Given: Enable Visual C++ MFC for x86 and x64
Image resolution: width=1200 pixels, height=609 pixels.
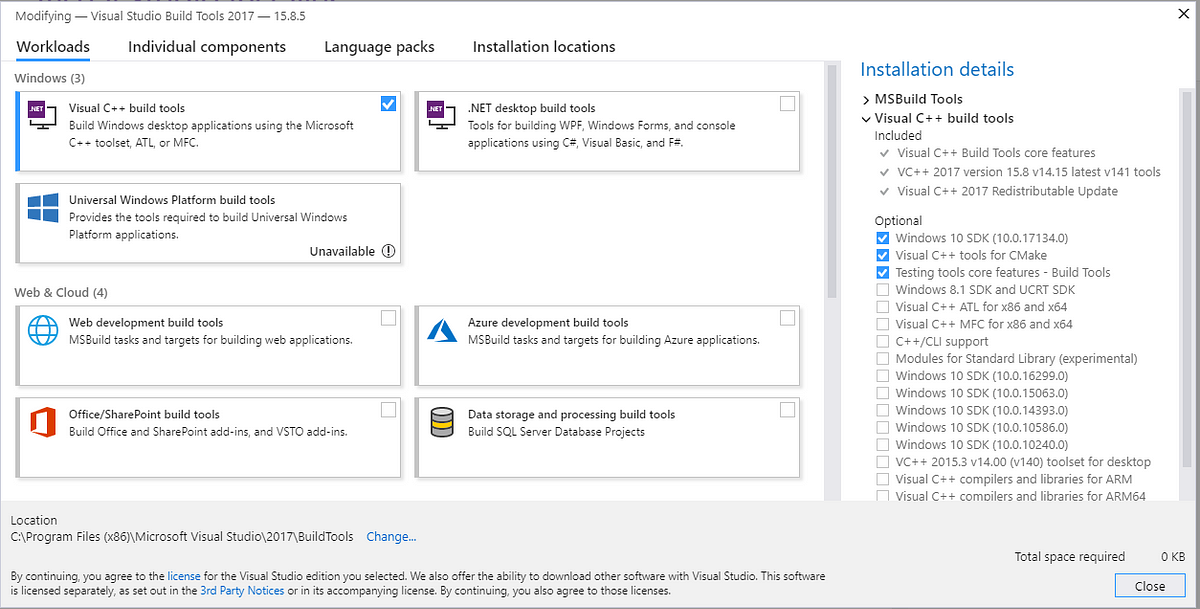Looking at the screenshot, I should [882, 324].
